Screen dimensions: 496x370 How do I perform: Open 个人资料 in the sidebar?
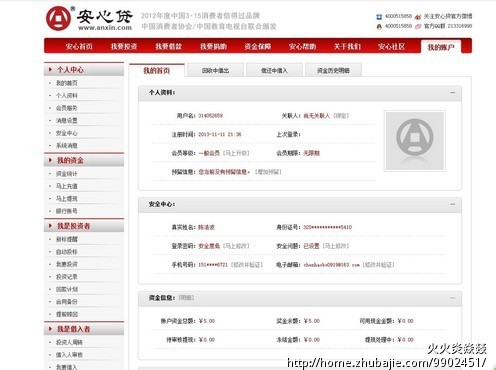click(67, 96)
